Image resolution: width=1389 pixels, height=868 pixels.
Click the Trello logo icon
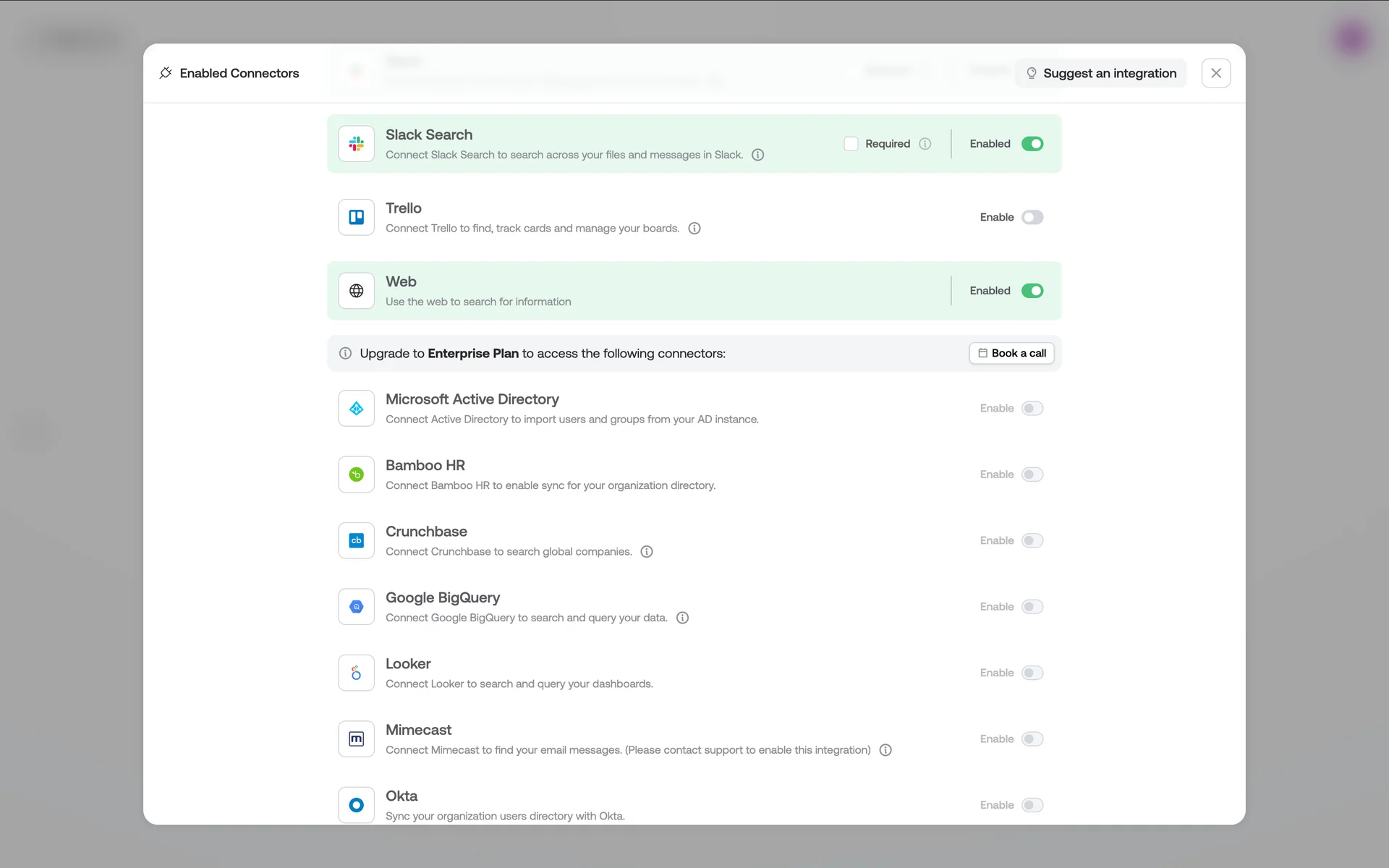(356, 217)
